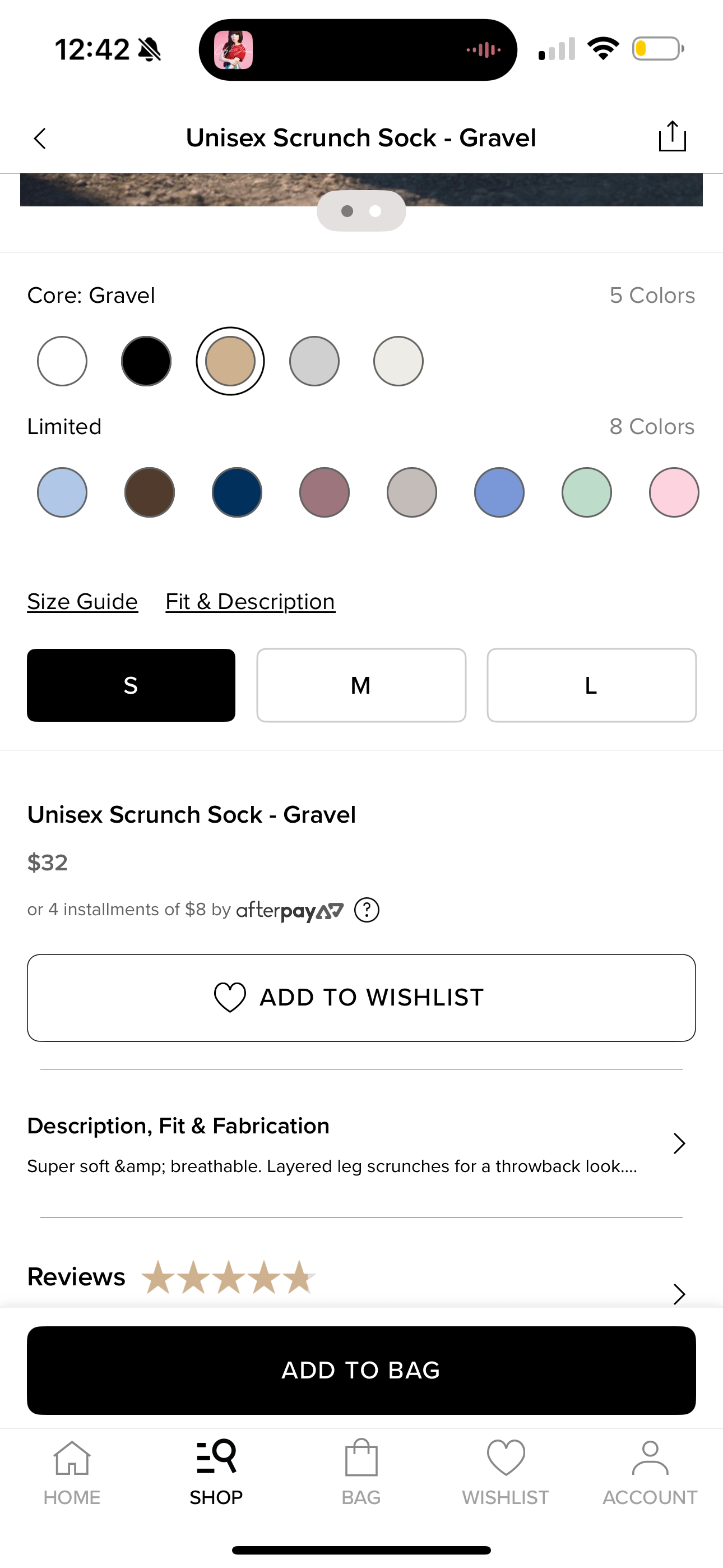Image resolution: width=723 pixels, height=1568 pixels.
Task: Select size L
Action: pos(591,685)
